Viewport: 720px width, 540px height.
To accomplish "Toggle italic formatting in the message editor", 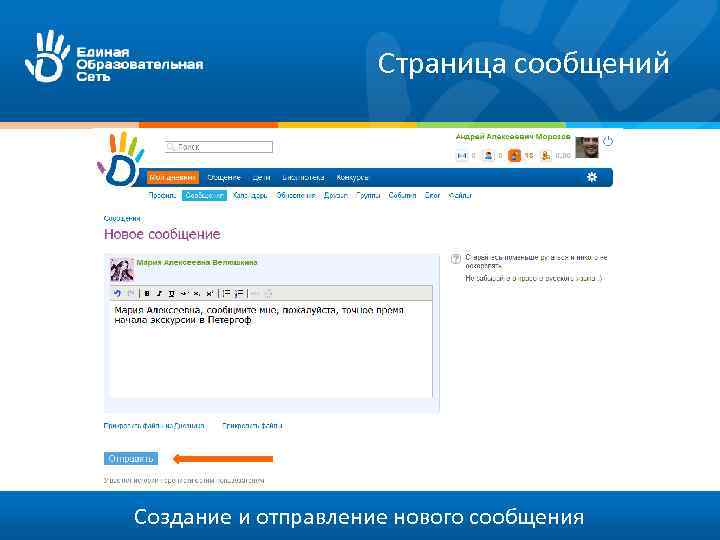I will pos(159,293).
